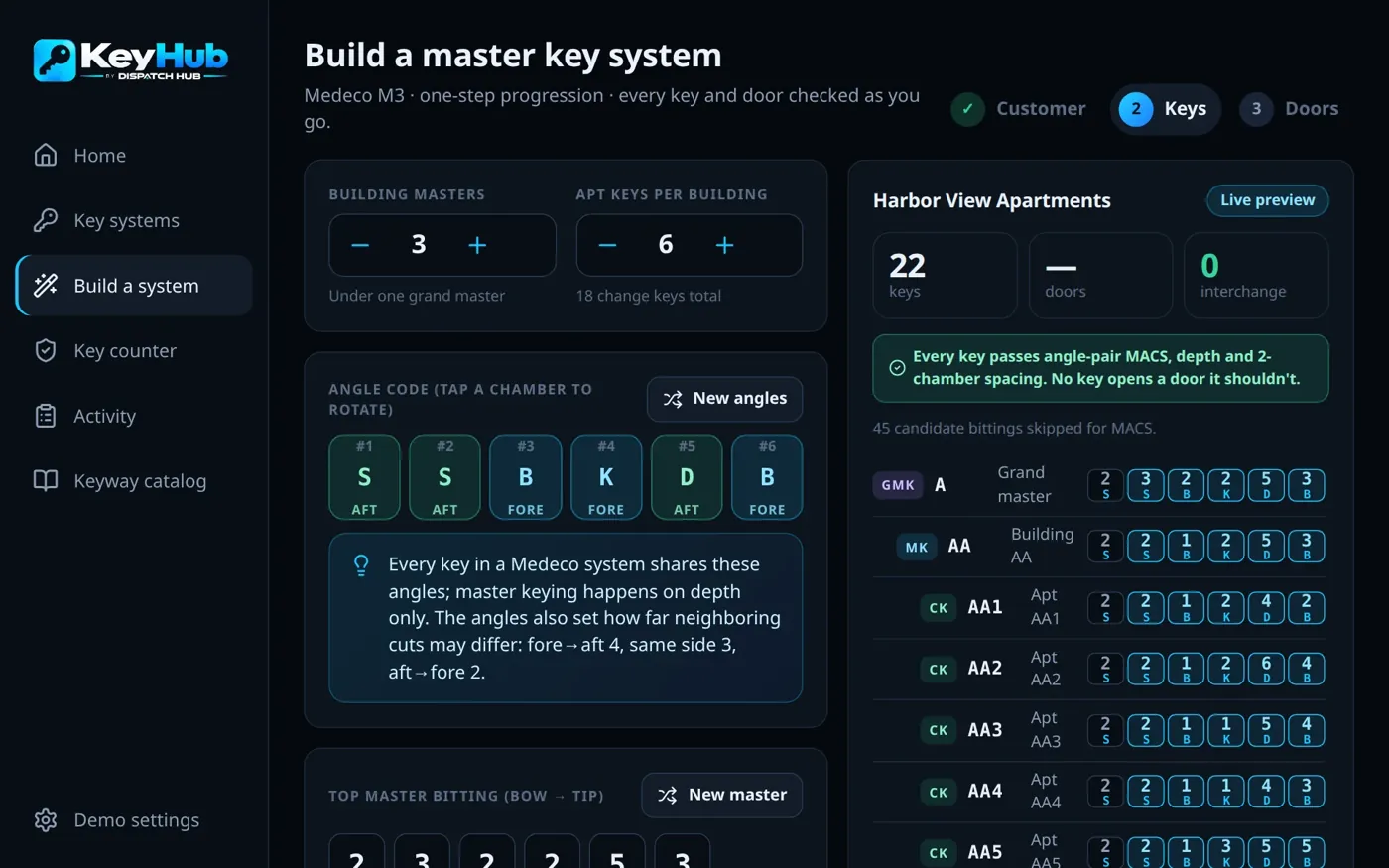Select the AA3 change key row
The width and height of the screenshot is (1389, 868).
1099,730
